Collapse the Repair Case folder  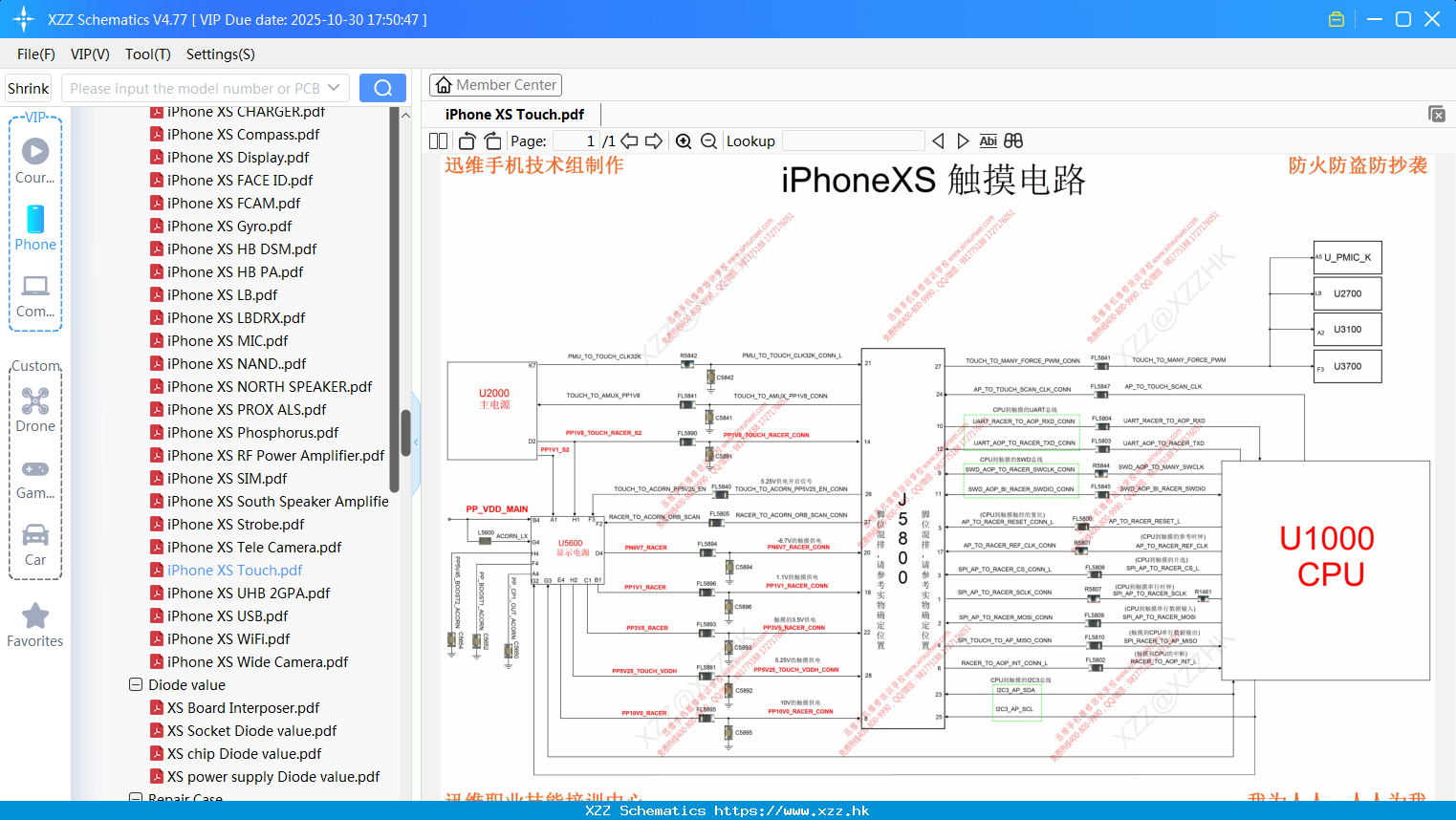(136, 798)
